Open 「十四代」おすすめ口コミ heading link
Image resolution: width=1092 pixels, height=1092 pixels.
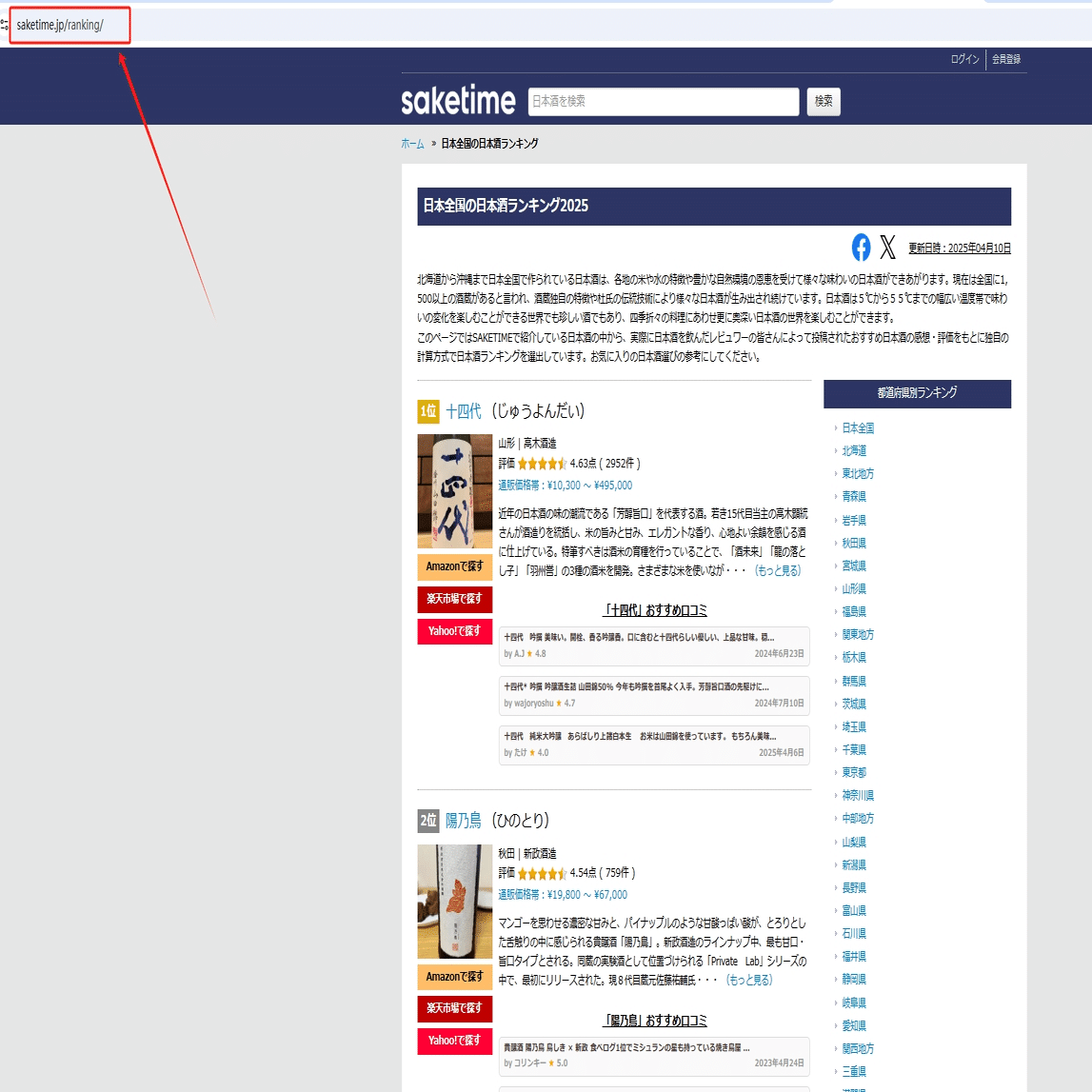tap(655, 610)
